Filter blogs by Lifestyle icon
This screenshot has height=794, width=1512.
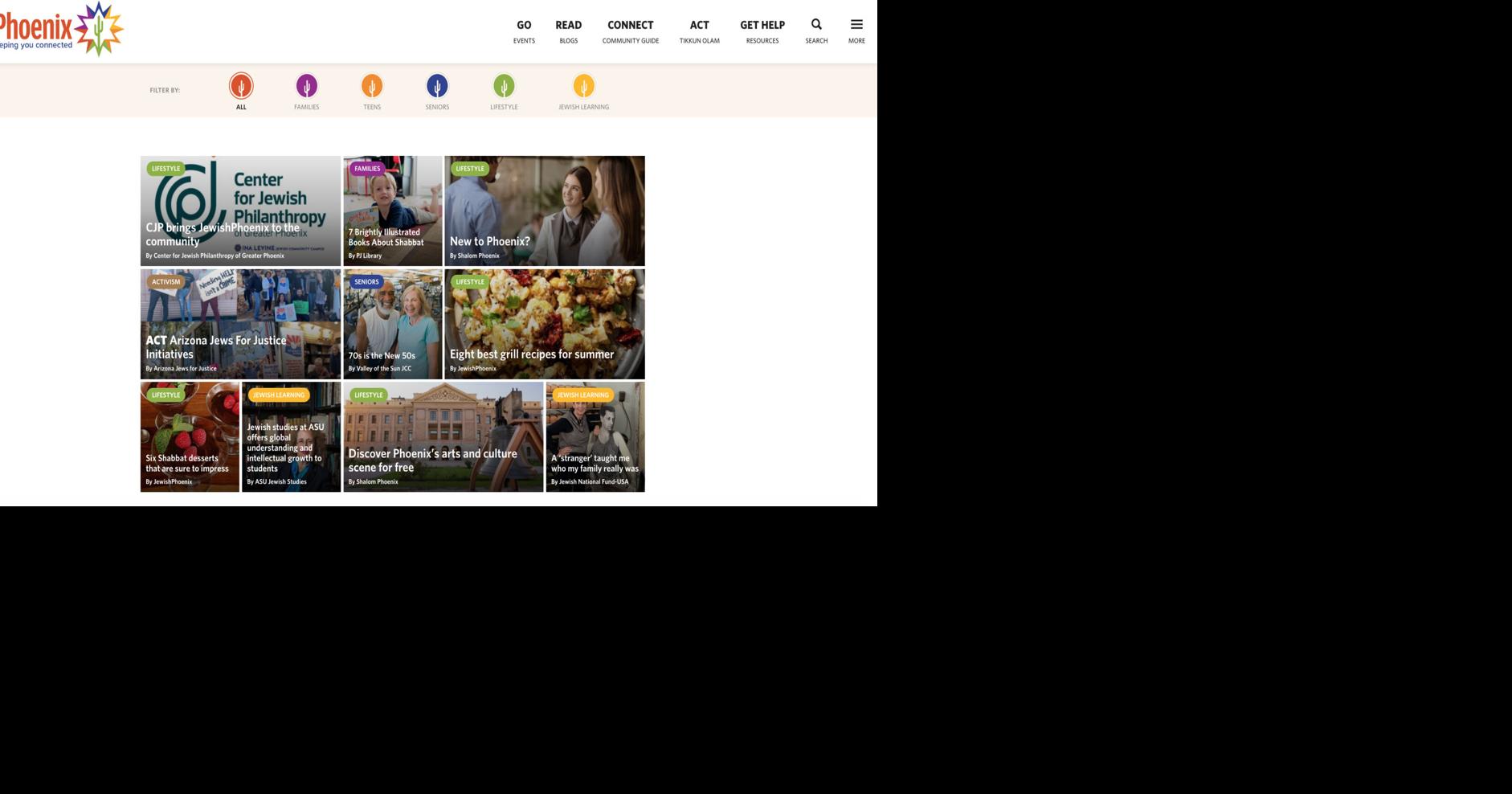504,85
